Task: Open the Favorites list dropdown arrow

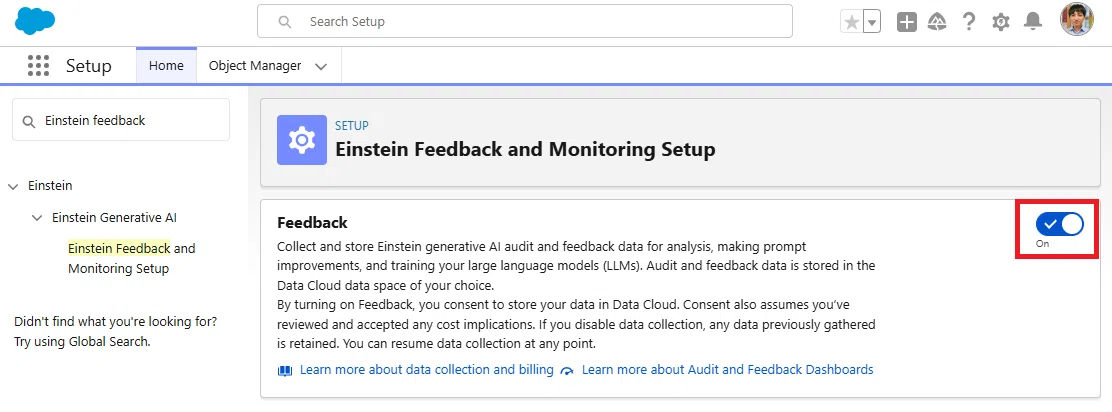Action: click(872, 22)
